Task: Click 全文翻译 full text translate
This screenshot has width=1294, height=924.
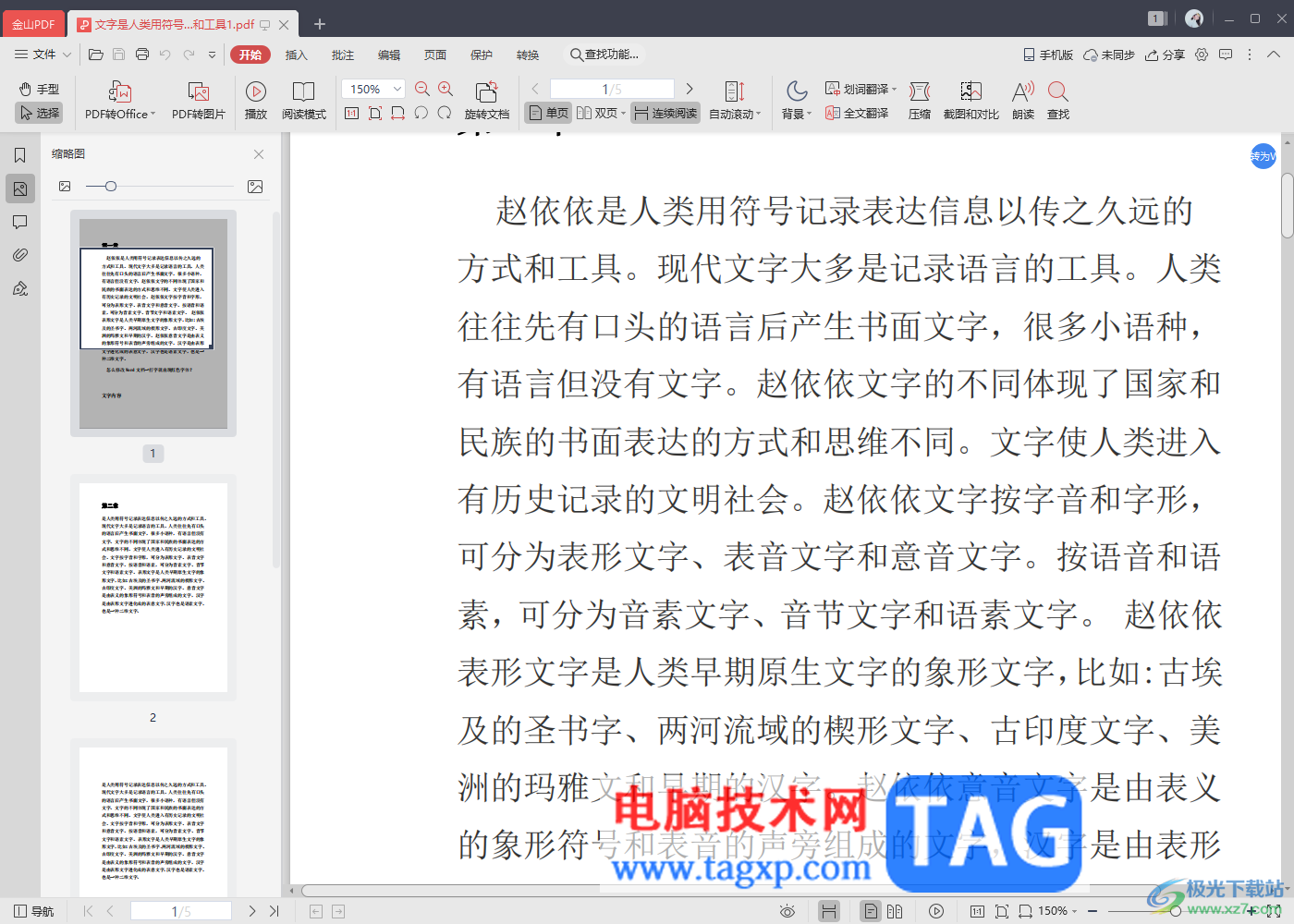Action: pyautogui.click(x=857, y=113)
